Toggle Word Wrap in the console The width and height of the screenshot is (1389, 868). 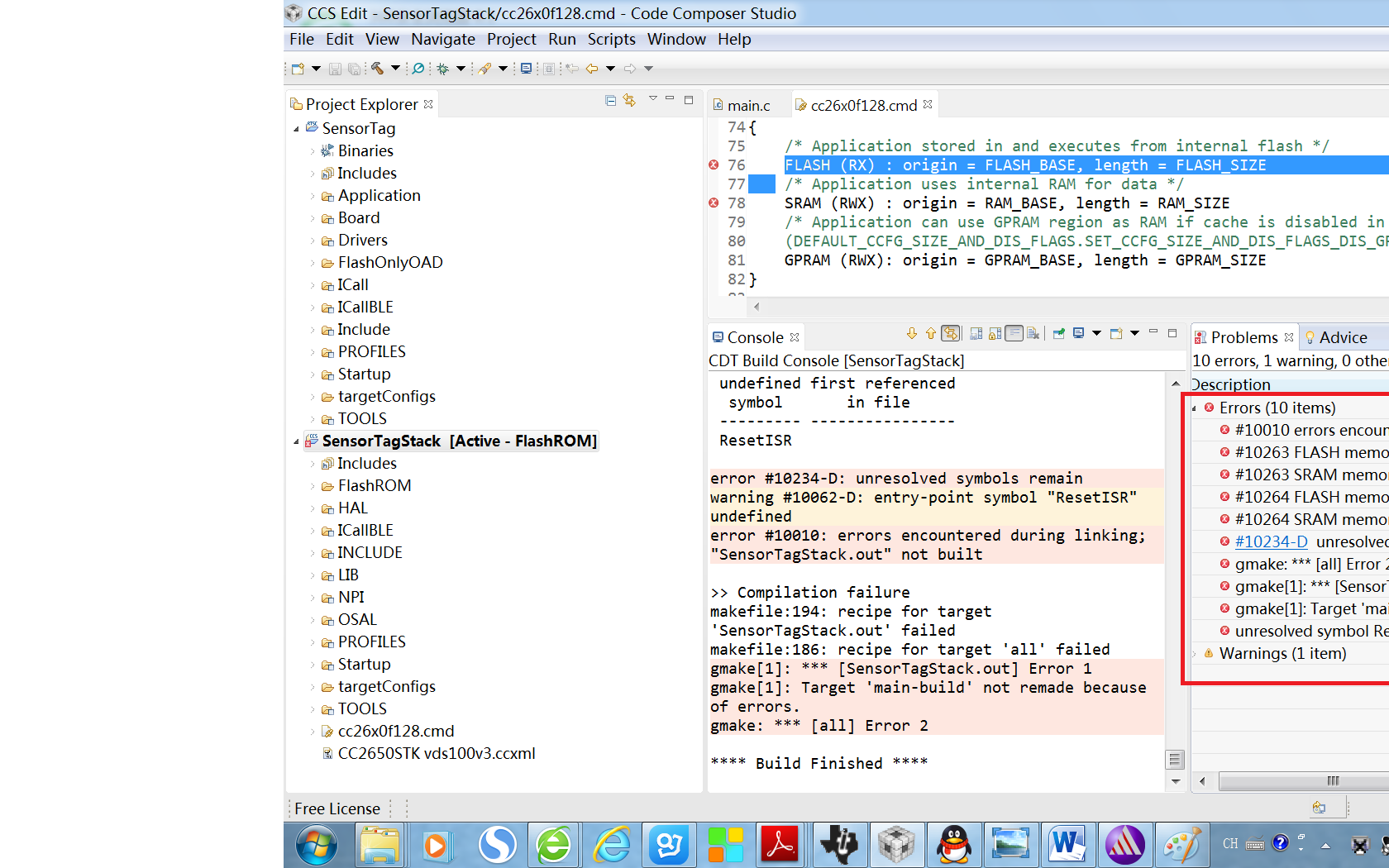click(1014, 334)
